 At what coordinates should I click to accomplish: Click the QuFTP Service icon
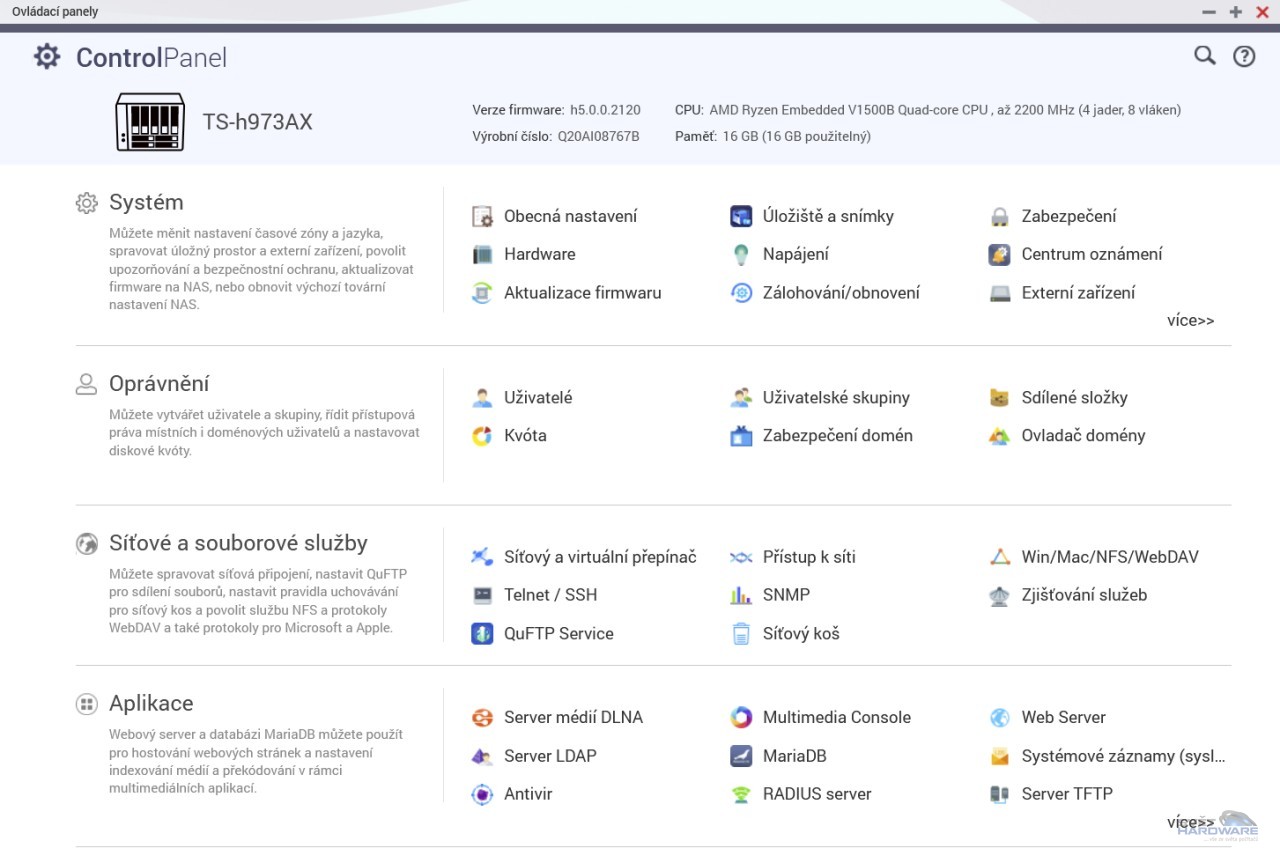(x=482, y=634)
